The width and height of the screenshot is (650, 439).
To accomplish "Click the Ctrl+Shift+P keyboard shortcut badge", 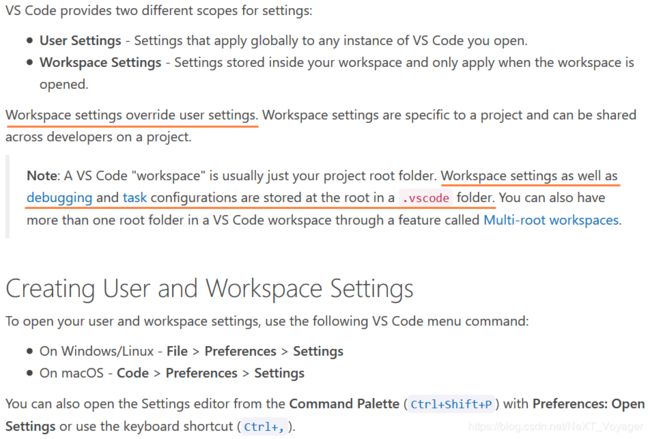I will tap(451, 404).
